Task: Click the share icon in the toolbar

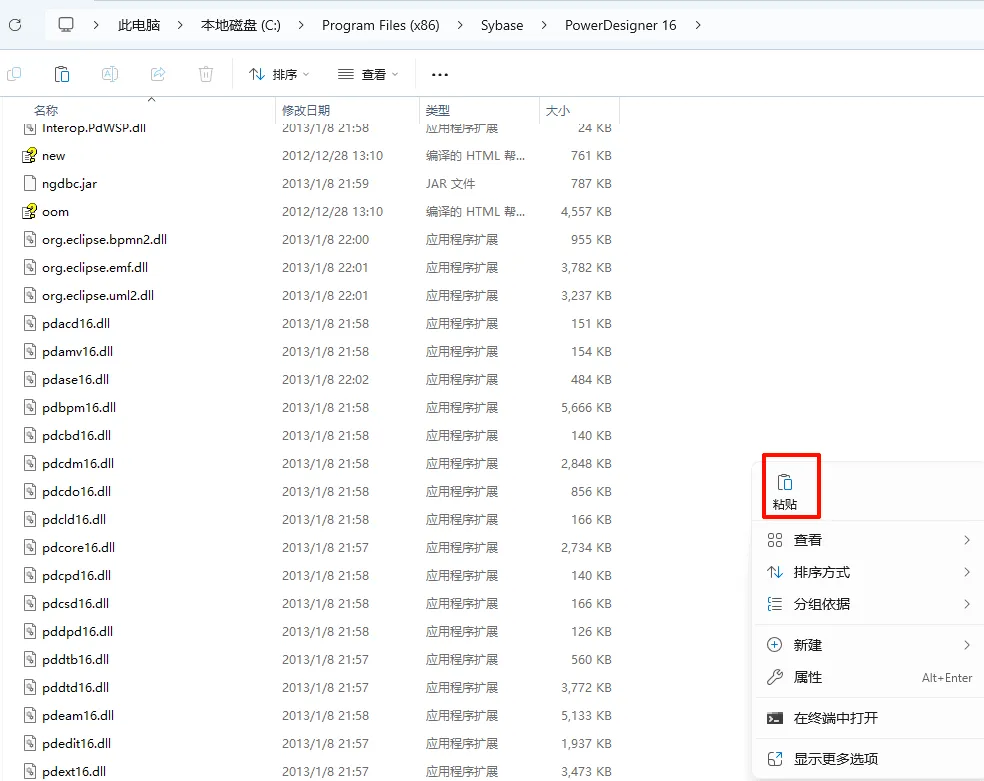Action: pos(158,75)
